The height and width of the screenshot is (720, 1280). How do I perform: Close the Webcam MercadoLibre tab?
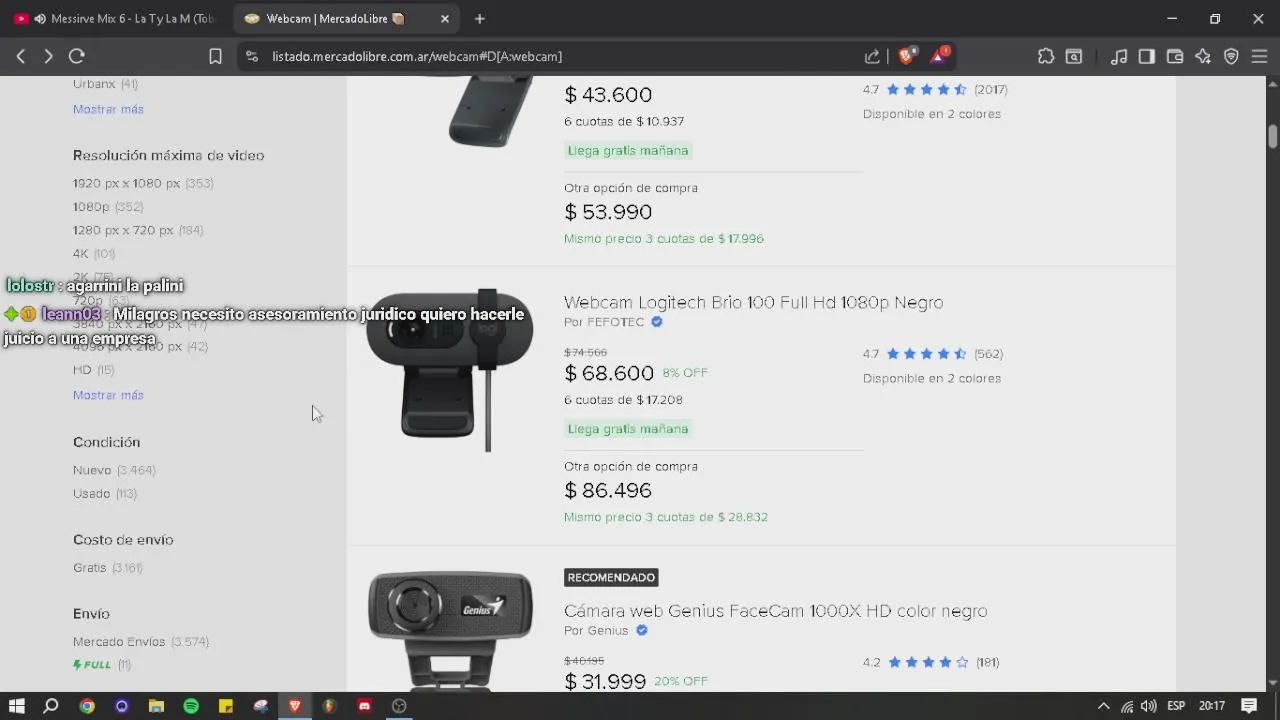(445, 18)
